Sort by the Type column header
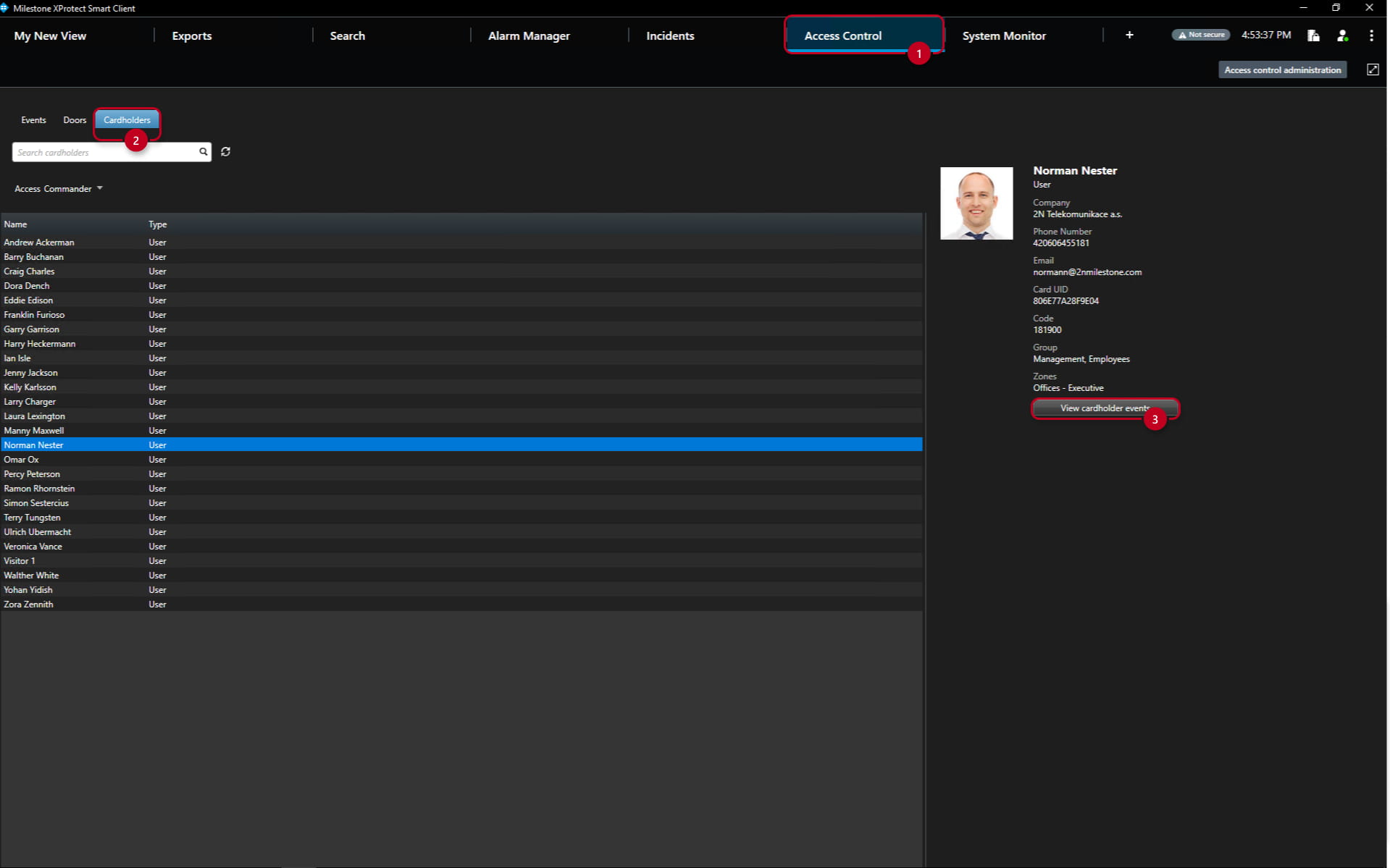The height and width of the screenshot is (868, 1390). [x=158, y=224]
